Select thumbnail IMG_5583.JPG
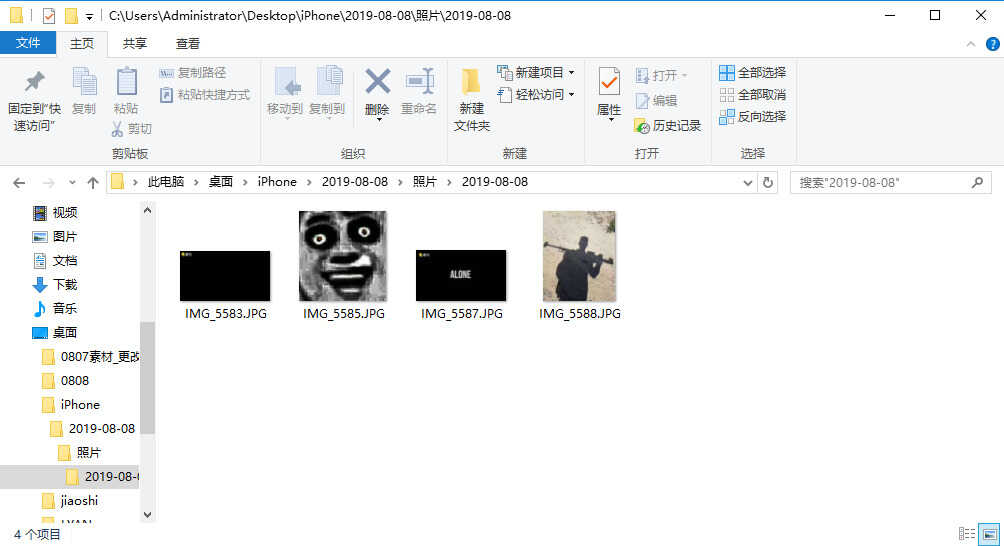This screenshot has height=546, width=1004. pos(225,284)
